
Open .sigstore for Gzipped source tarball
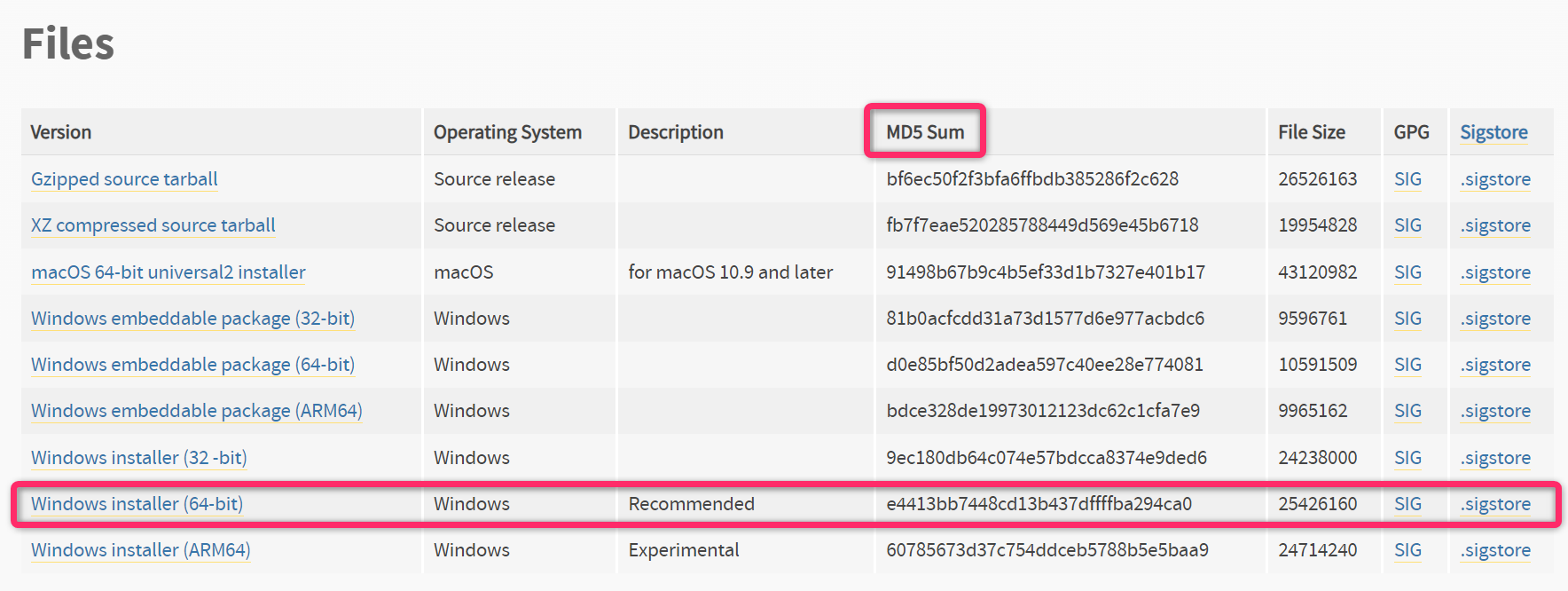point(1495,179)
